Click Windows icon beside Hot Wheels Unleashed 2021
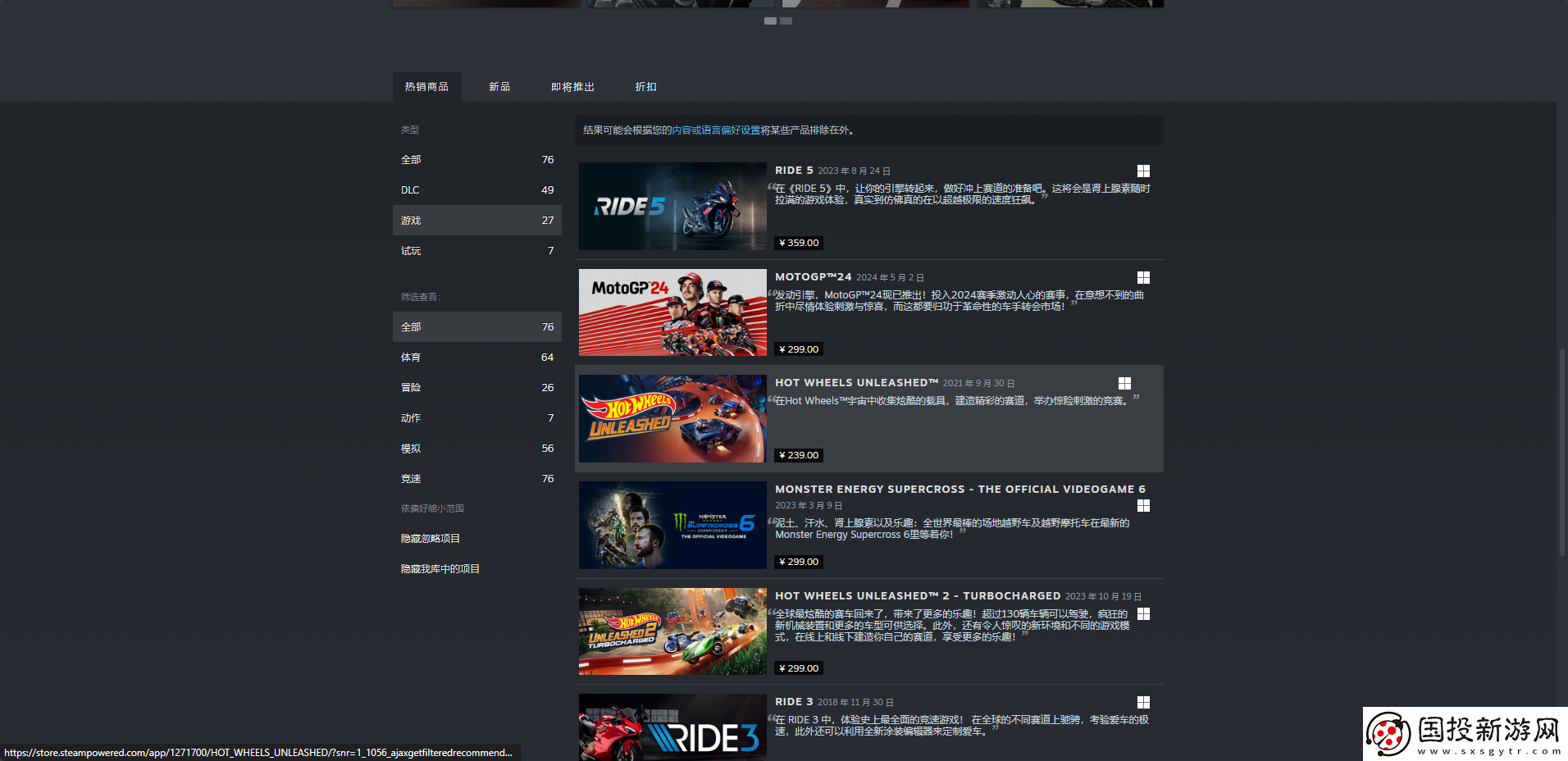This screenshot has width=1568, height=761. 1124,383
